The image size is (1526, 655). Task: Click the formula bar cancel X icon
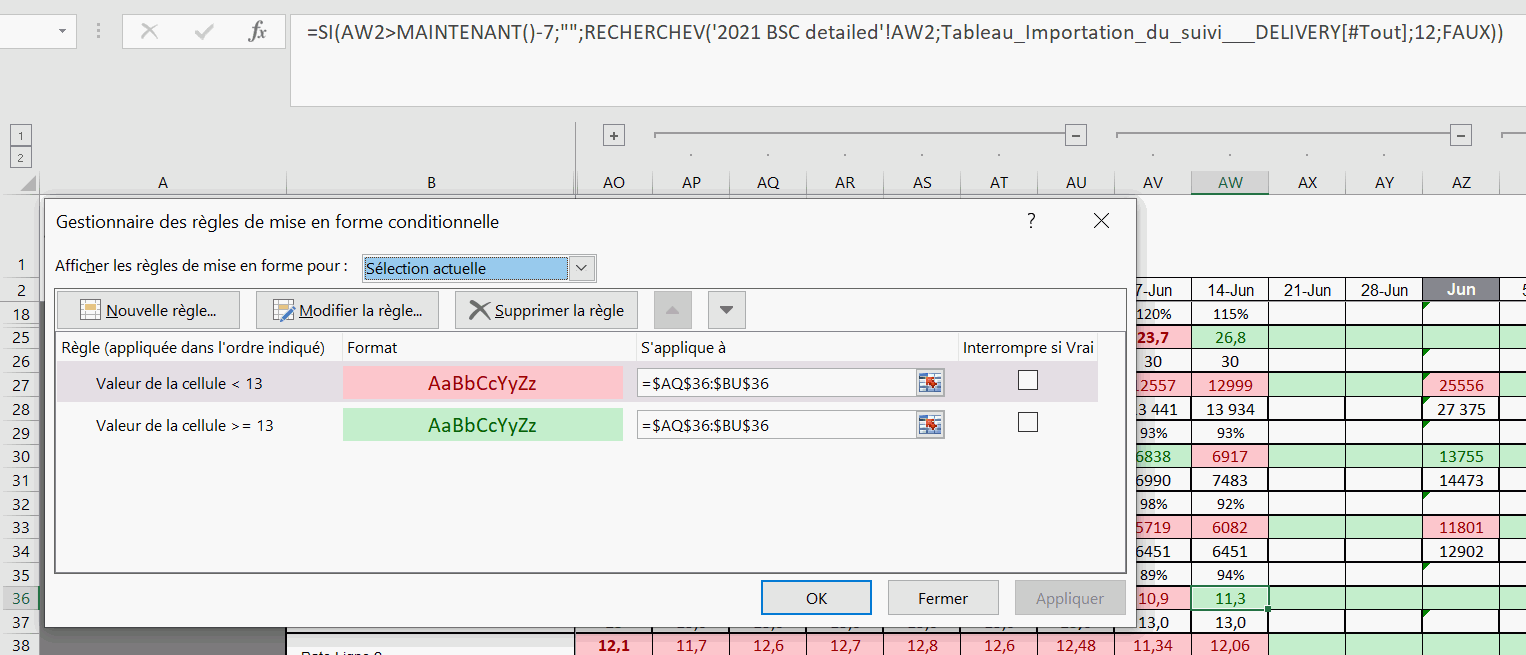point(150,32)
